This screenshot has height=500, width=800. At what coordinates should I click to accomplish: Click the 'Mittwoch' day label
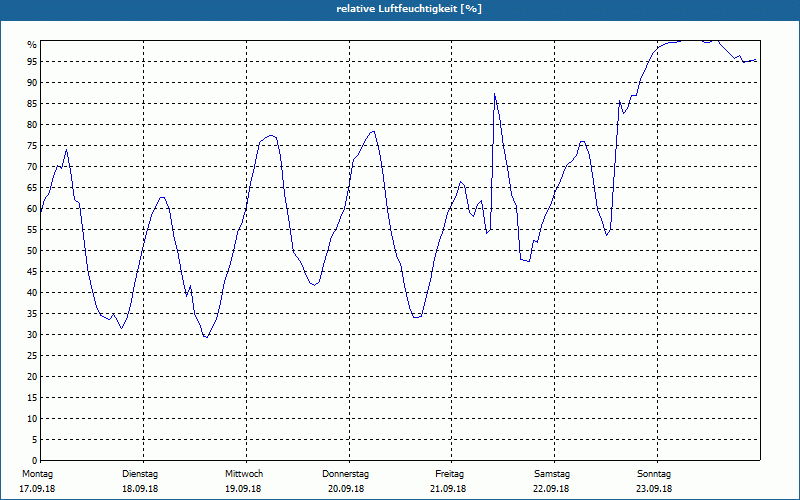tap(244, 474)
